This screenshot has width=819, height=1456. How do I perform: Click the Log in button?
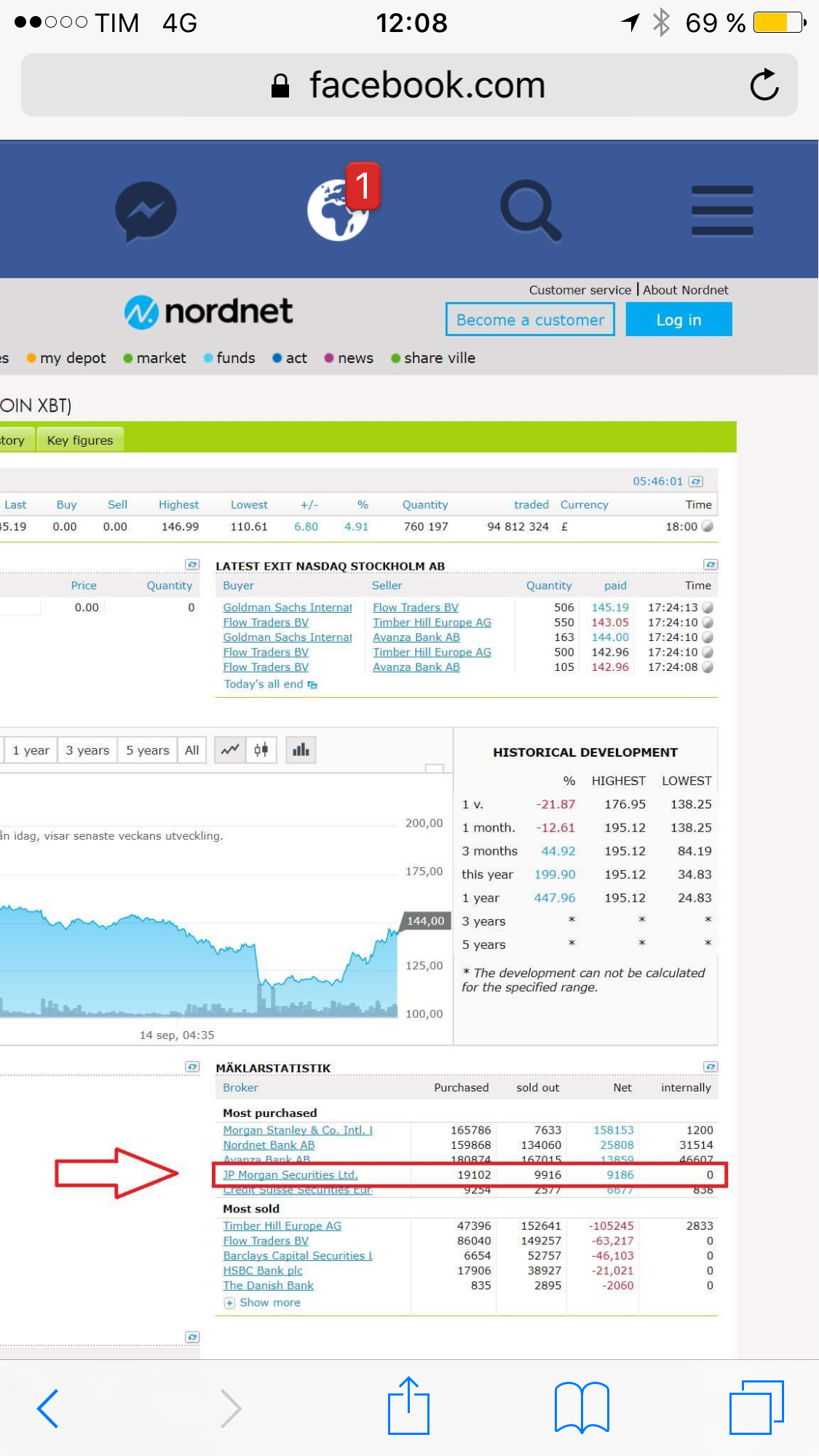point(678,319)
